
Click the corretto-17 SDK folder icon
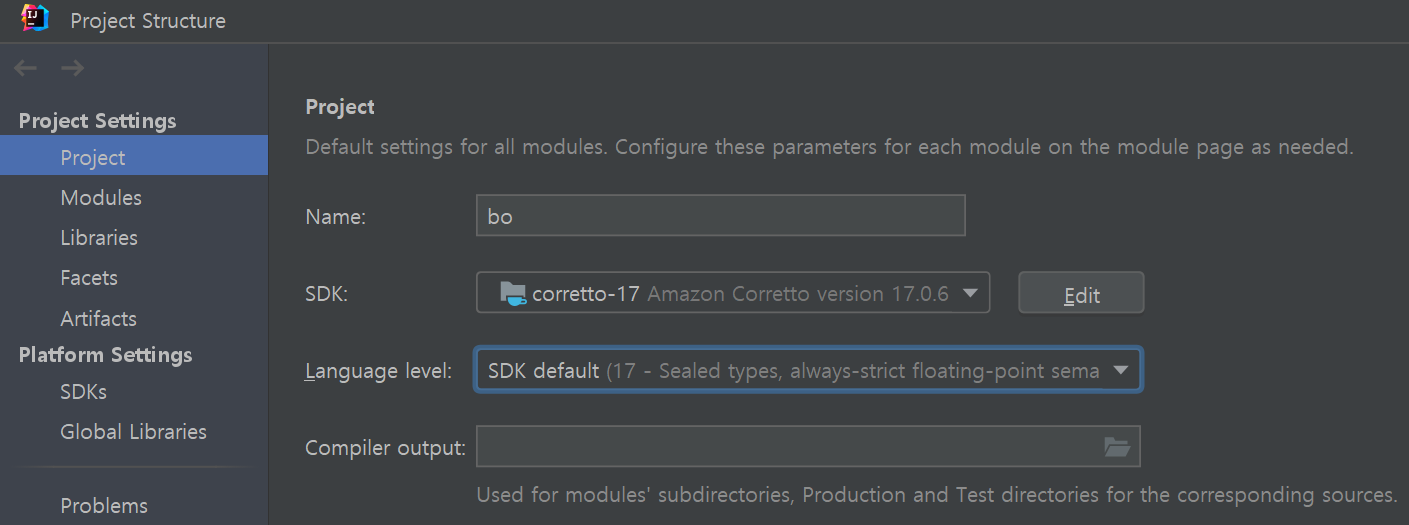(513, 293)
